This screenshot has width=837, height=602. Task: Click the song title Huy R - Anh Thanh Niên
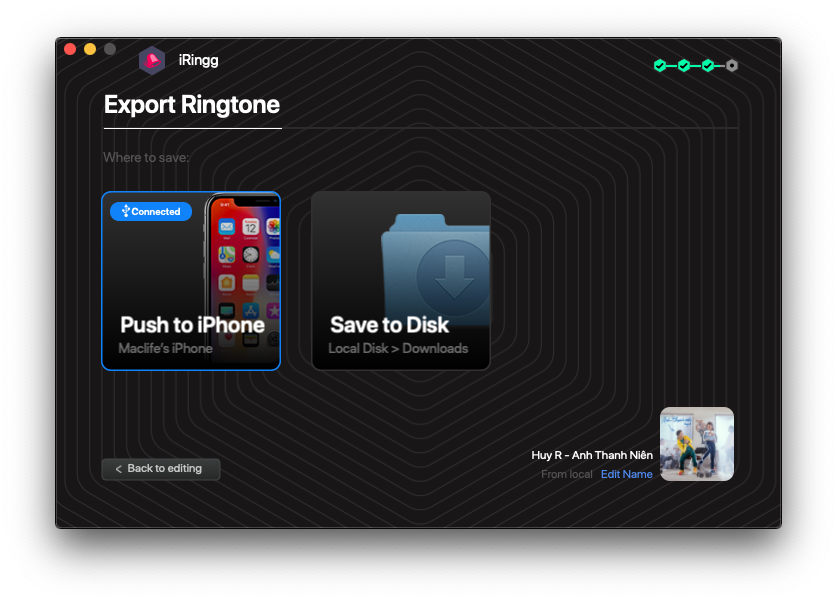(x=591, y=455)
